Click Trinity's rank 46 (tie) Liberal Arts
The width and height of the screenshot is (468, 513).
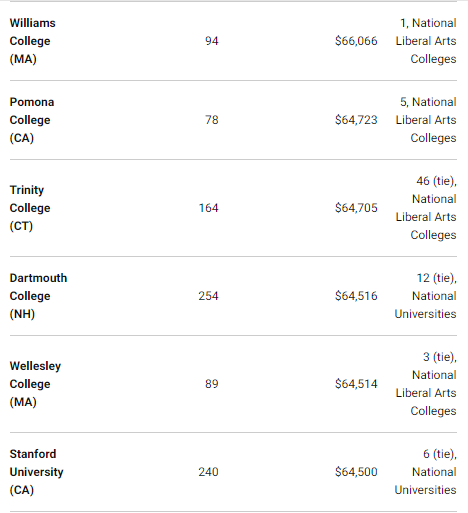click(x=426, y=208)
